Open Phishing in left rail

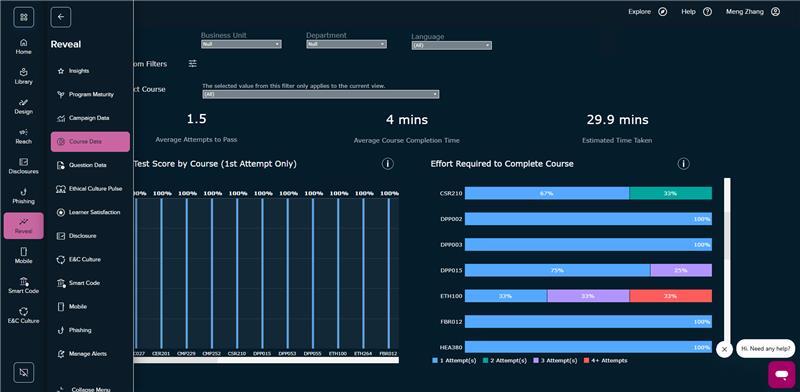(x=23, y=196)
